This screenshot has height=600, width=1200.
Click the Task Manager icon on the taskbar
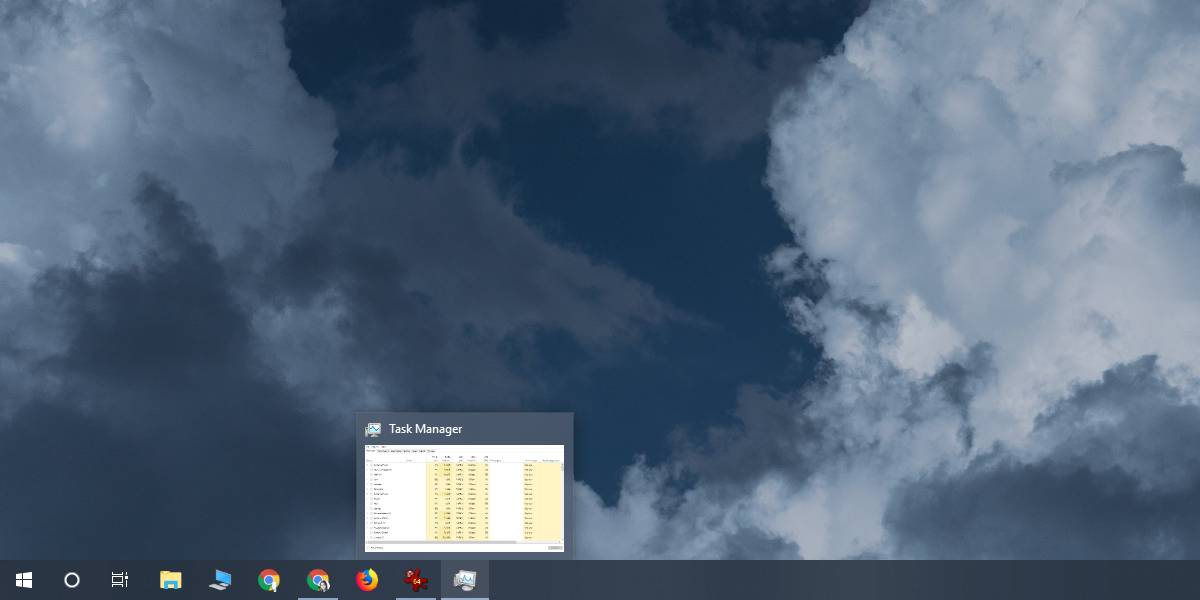tap(465, 580)
